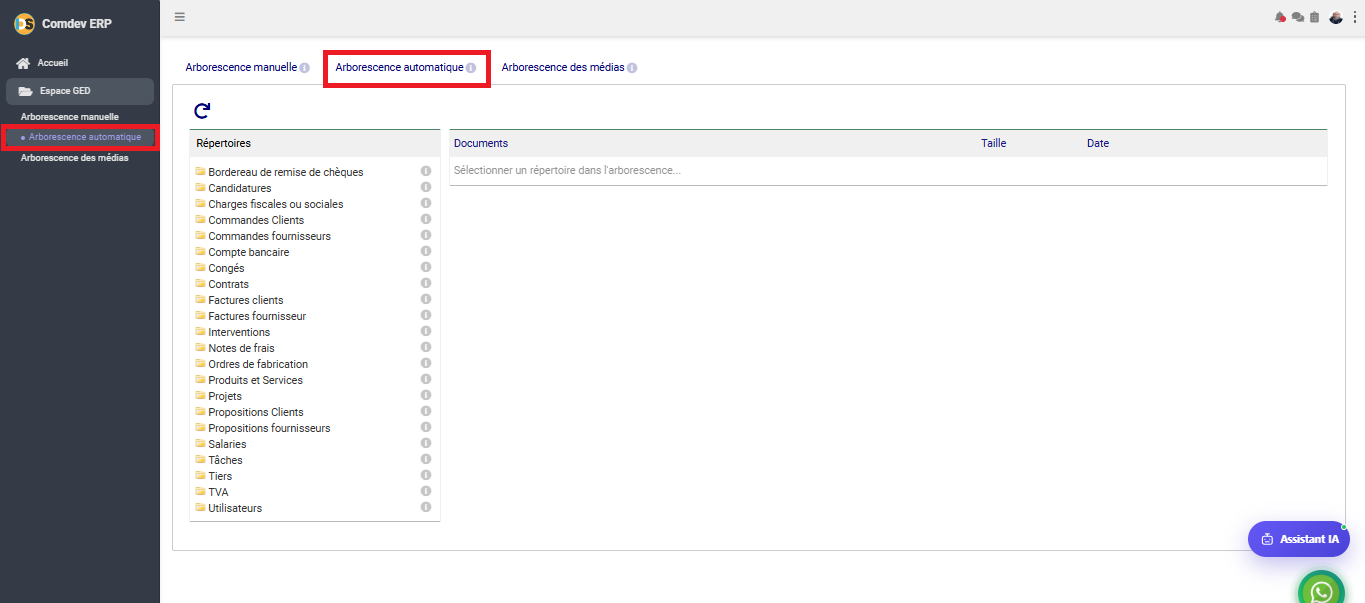Select the Interventions folder
The height and width of the screenshot is (603, 1365).
239,332
